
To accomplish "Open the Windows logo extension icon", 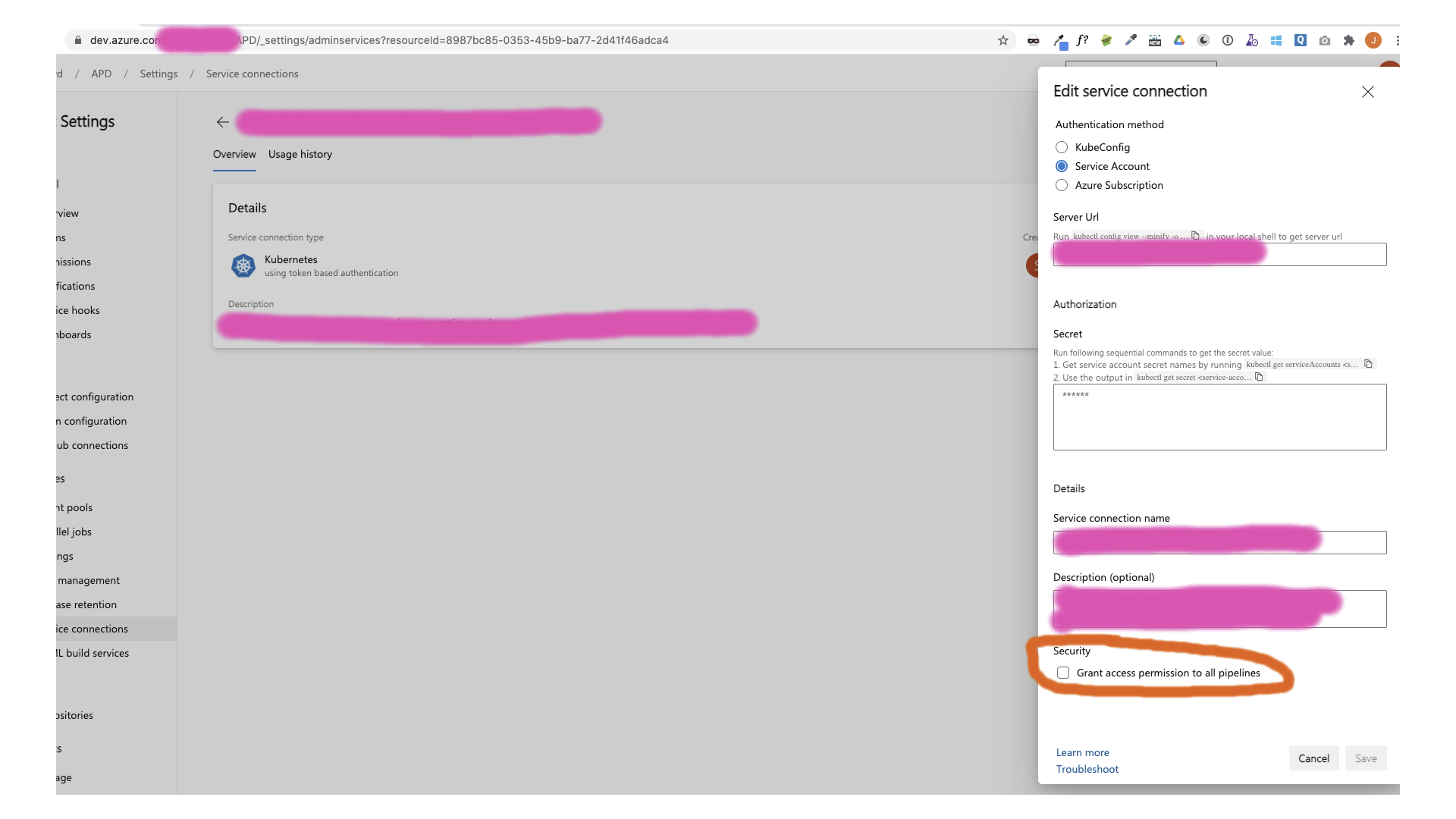I will click(x=1276, y=40).
